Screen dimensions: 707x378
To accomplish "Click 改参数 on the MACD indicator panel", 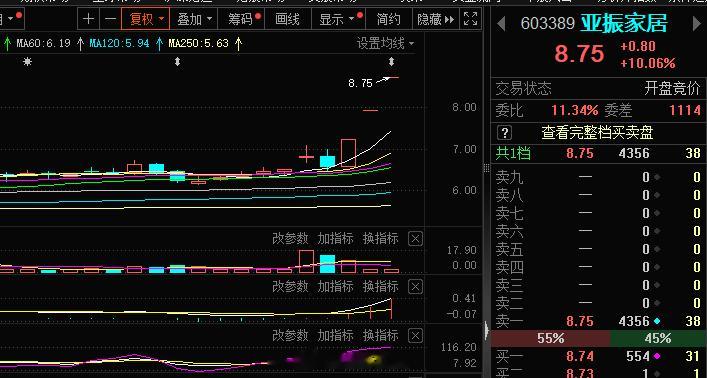I will [x=290, y=286].
